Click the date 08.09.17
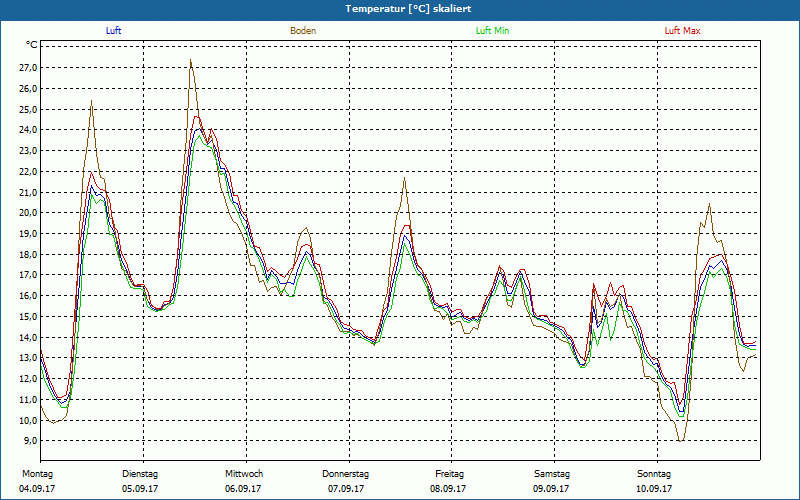Screen dimensions: 800x500 pyautogui.click(x=448, y=489)
